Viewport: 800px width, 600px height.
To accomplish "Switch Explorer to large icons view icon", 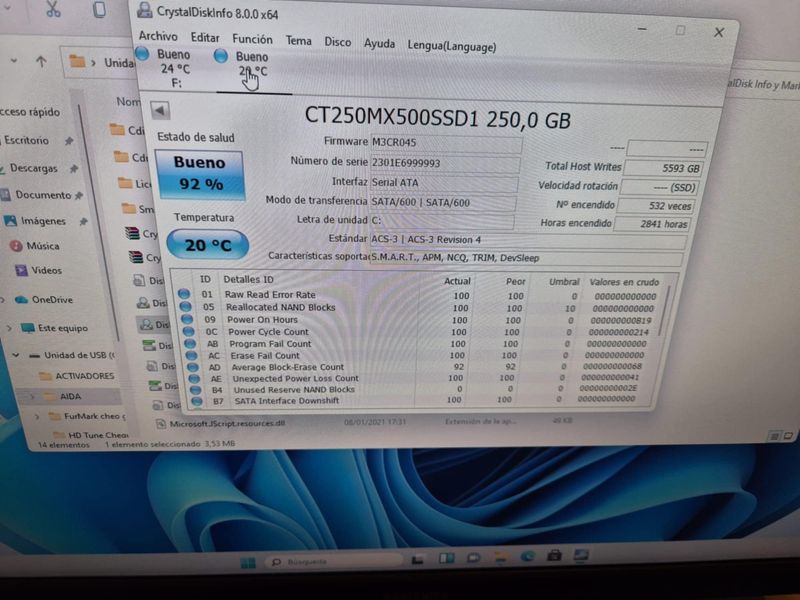I will (788, 436).
